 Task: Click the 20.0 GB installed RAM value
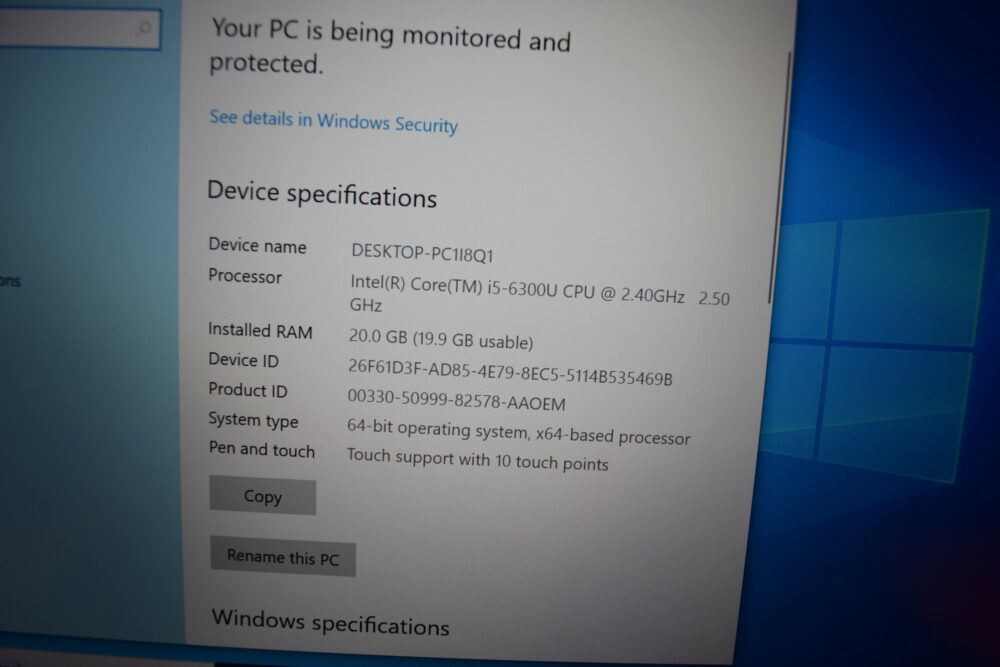pyautogui.click(x=441, y=339)
